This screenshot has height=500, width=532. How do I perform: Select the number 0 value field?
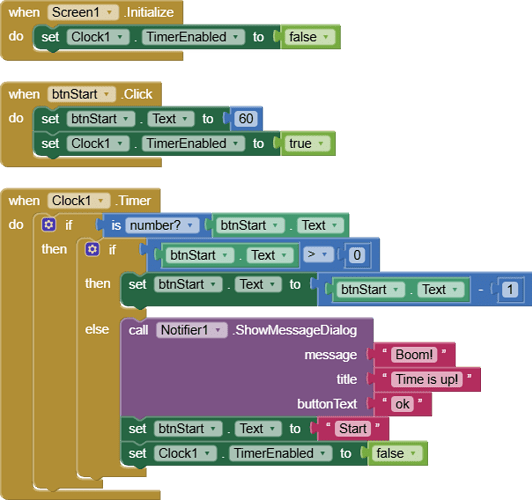pos(357,255)
